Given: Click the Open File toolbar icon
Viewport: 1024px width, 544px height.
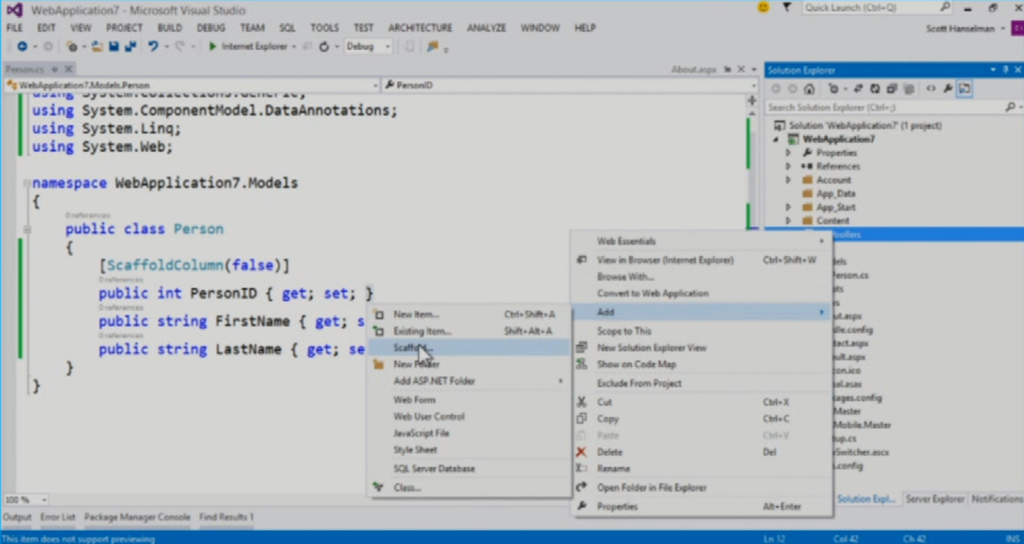Looking at the screenshot, I should click(x=97, y=46).
